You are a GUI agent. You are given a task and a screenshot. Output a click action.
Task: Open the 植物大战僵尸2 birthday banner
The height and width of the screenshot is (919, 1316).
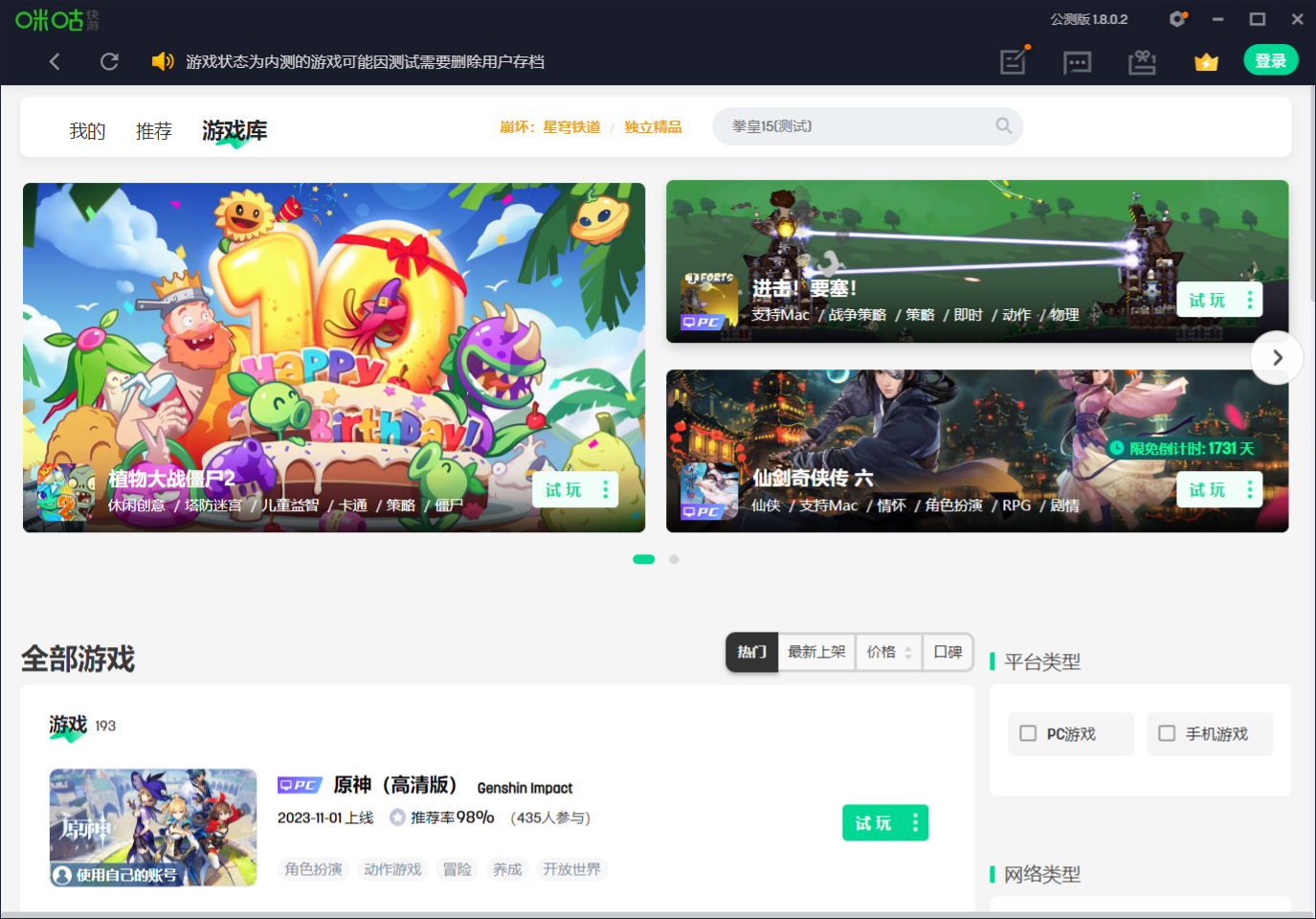pyautogui.click(x=334, y=357)
